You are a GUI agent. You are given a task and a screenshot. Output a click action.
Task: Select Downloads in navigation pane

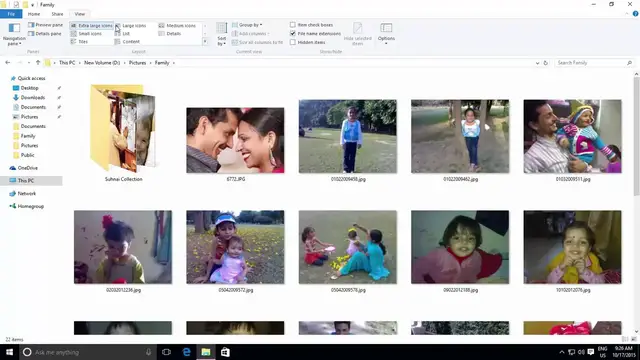pyautogui.click(x=33, y=98)
